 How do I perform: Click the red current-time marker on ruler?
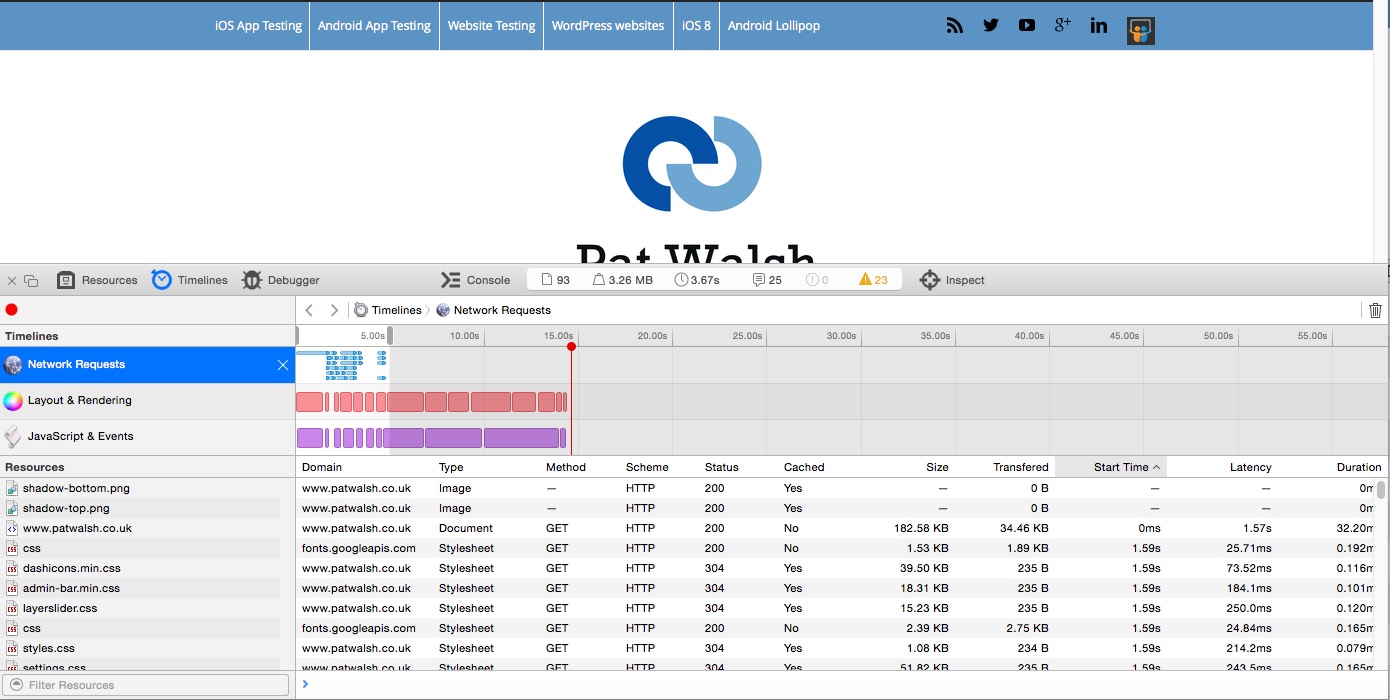point(572,347)
